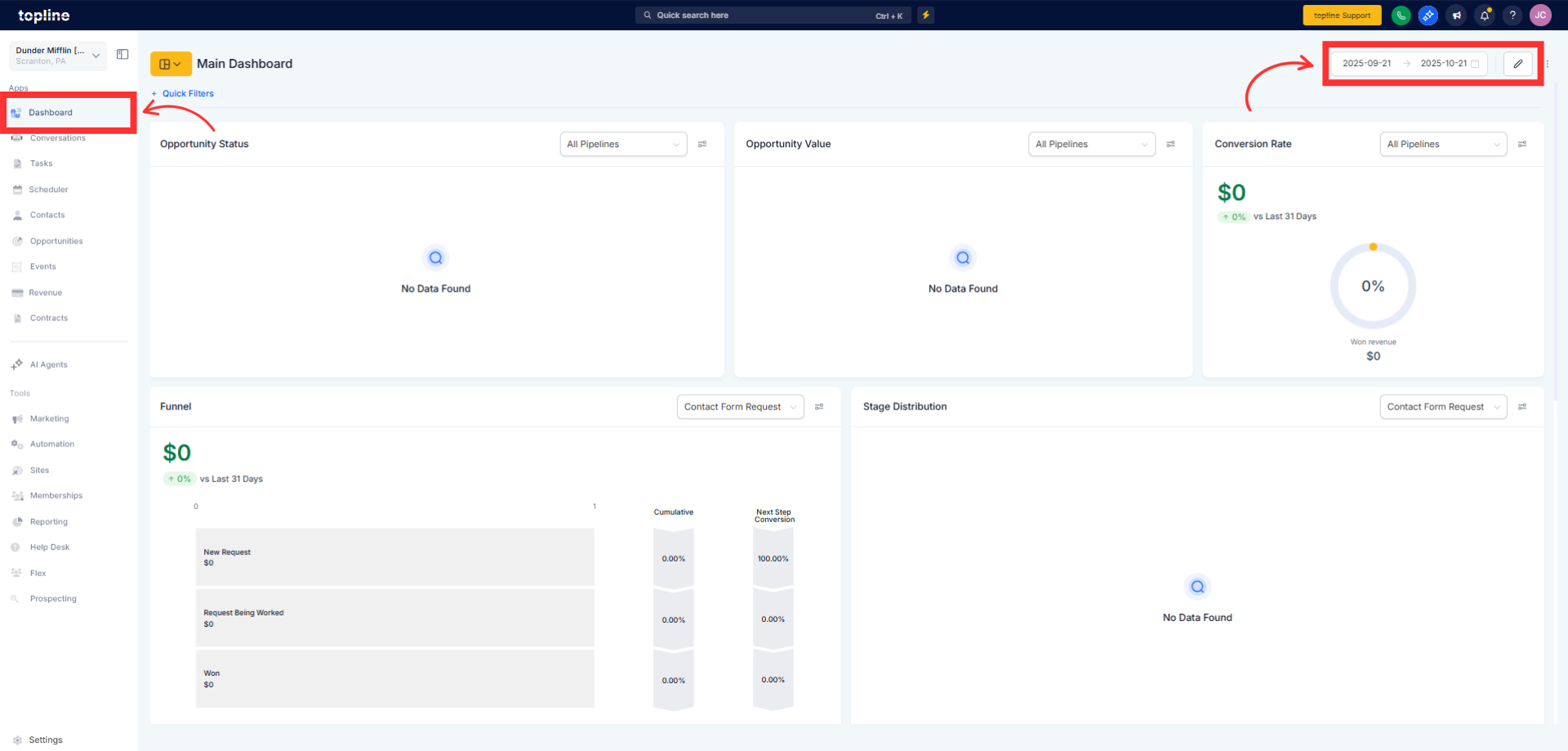Open Funnel widget filter settings icon
This screenshot has height=751, width=1568.
click(819, 407)
